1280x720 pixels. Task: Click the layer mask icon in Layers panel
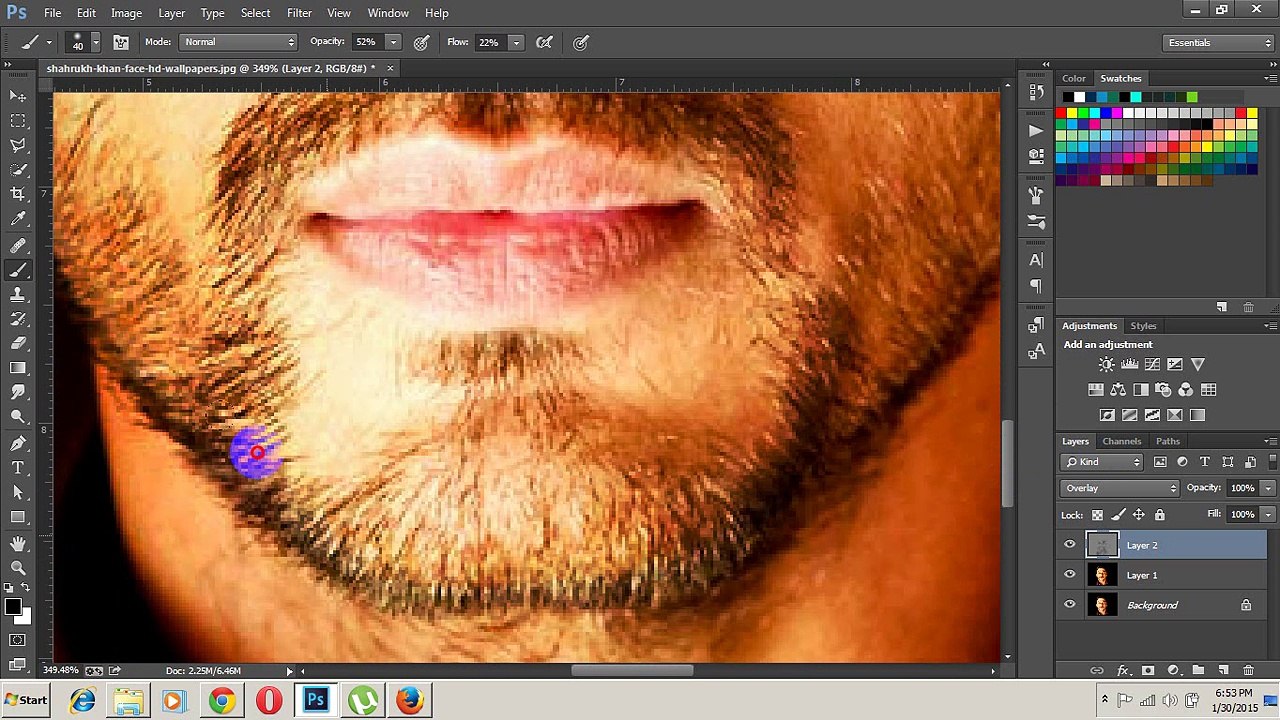pos(1148,670)
